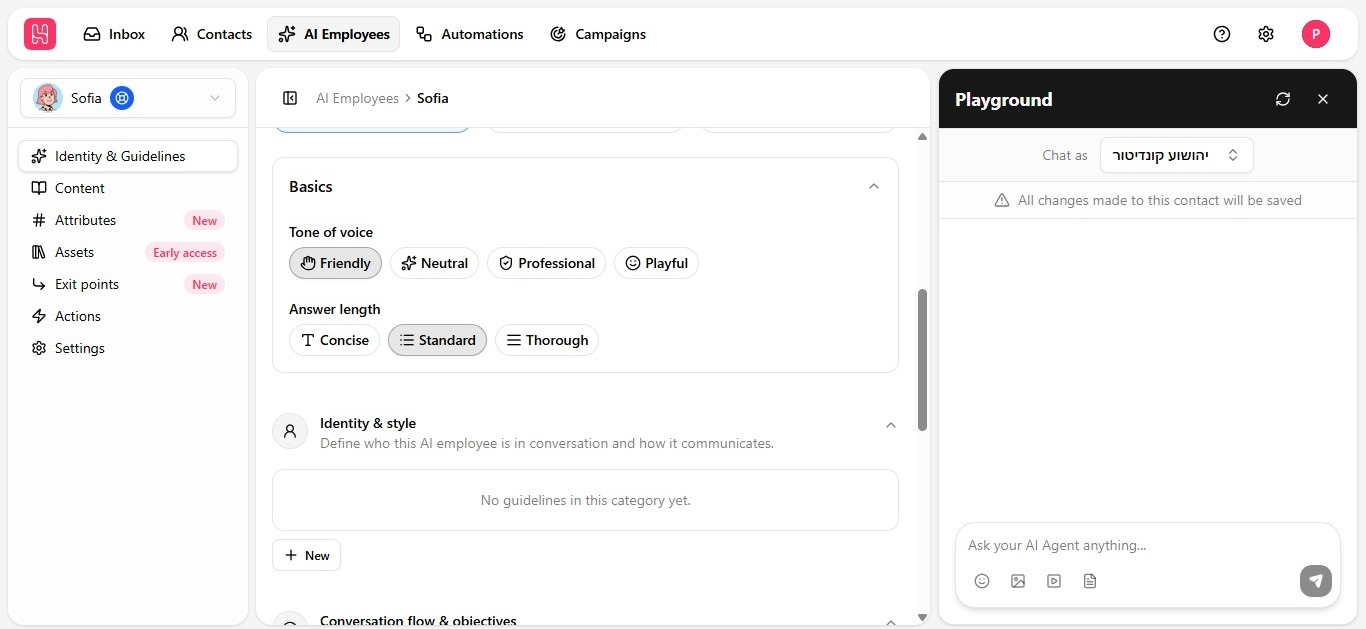Go to Exit points section
1366x629 pixels.
[128, 284]
